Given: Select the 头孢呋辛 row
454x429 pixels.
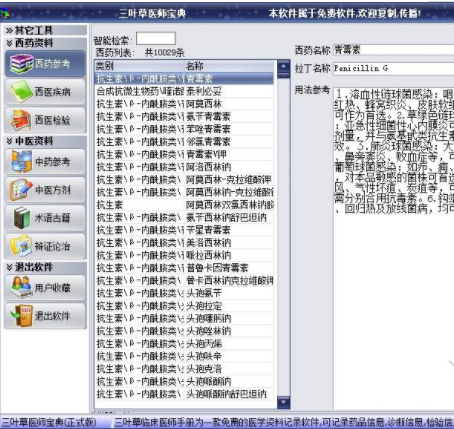Looking at the screenshot, I should (x=184, y=356).
